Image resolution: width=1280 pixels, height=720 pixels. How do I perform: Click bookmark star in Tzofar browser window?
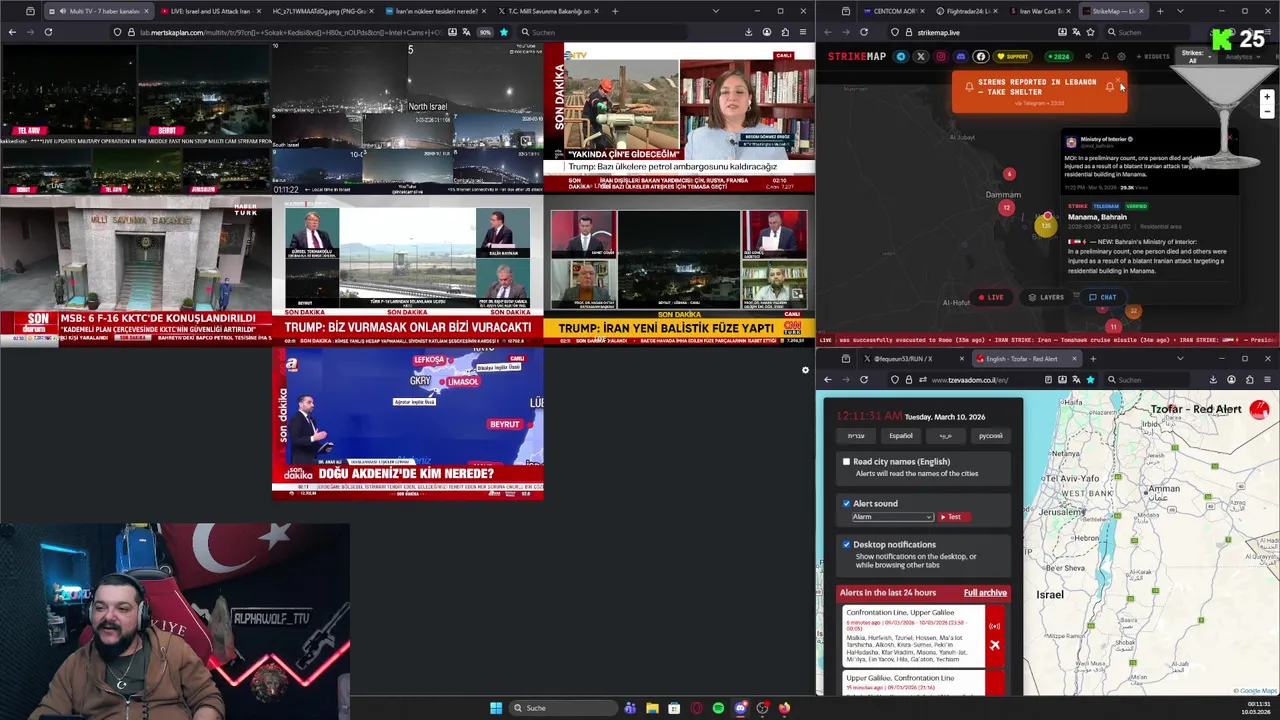click(1090, 380)
